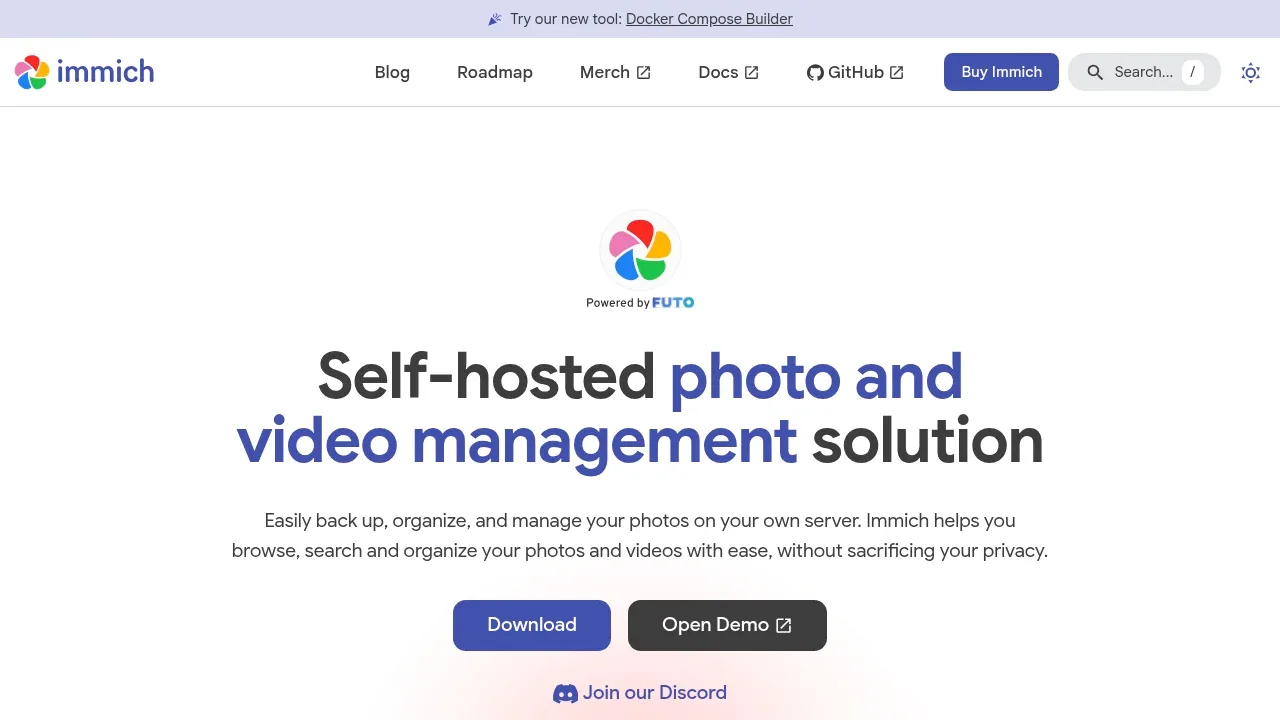Click the 'Try our new tool:' banner text

tap(565, 19)
